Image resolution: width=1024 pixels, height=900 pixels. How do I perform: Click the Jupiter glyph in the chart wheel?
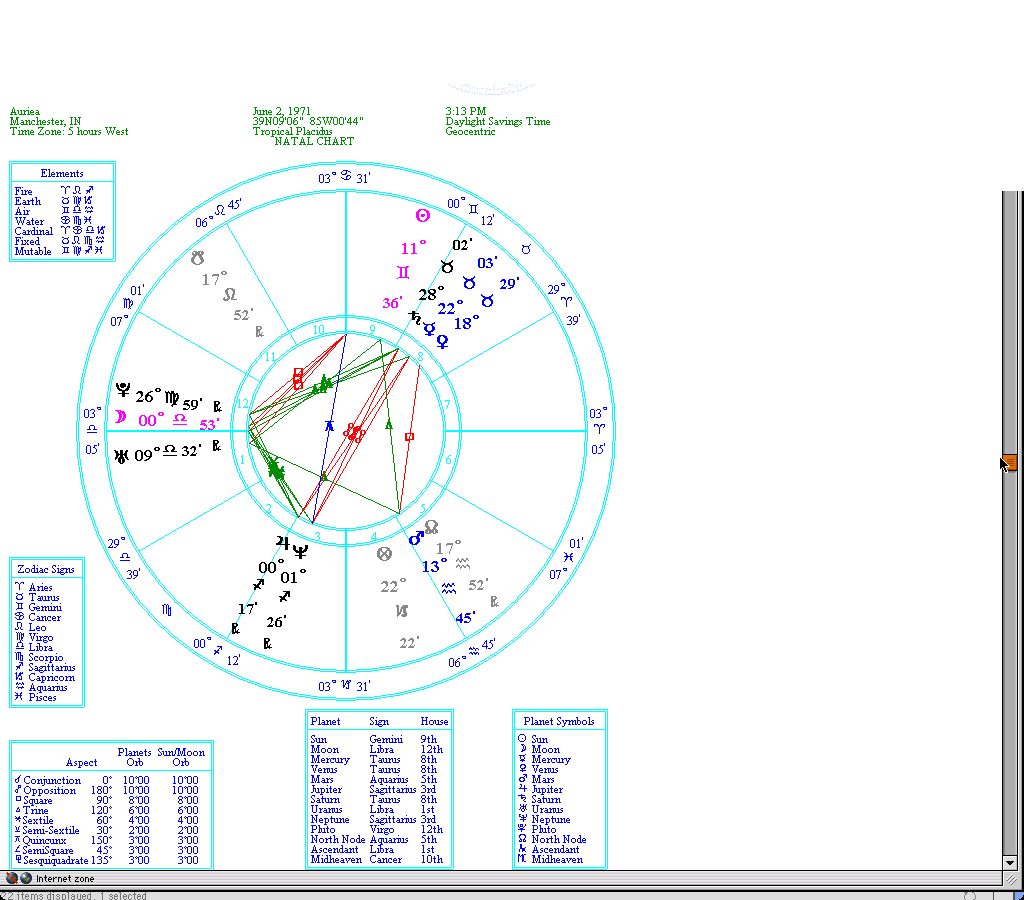coord(282,542)
